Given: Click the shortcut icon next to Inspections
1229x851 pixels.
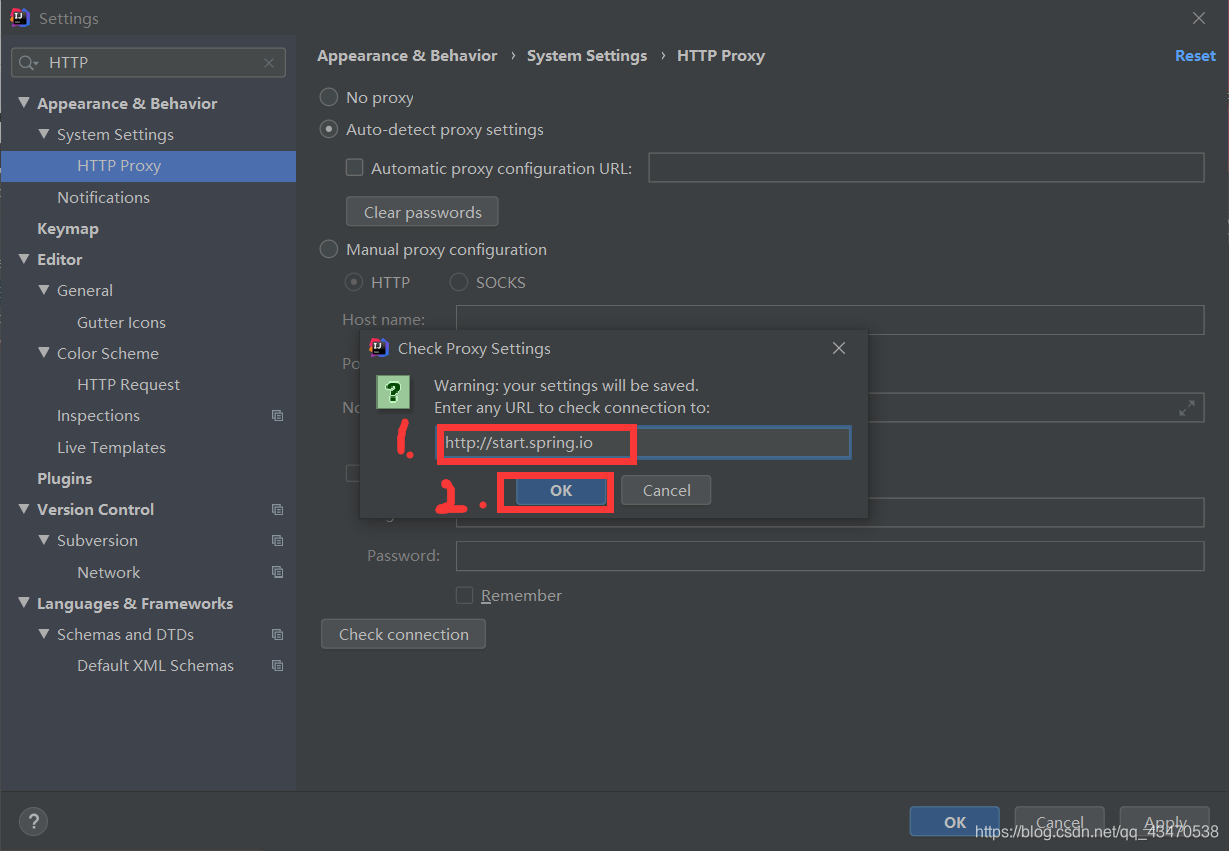Looking at the screenshot, I should click(x=277, y=415).
